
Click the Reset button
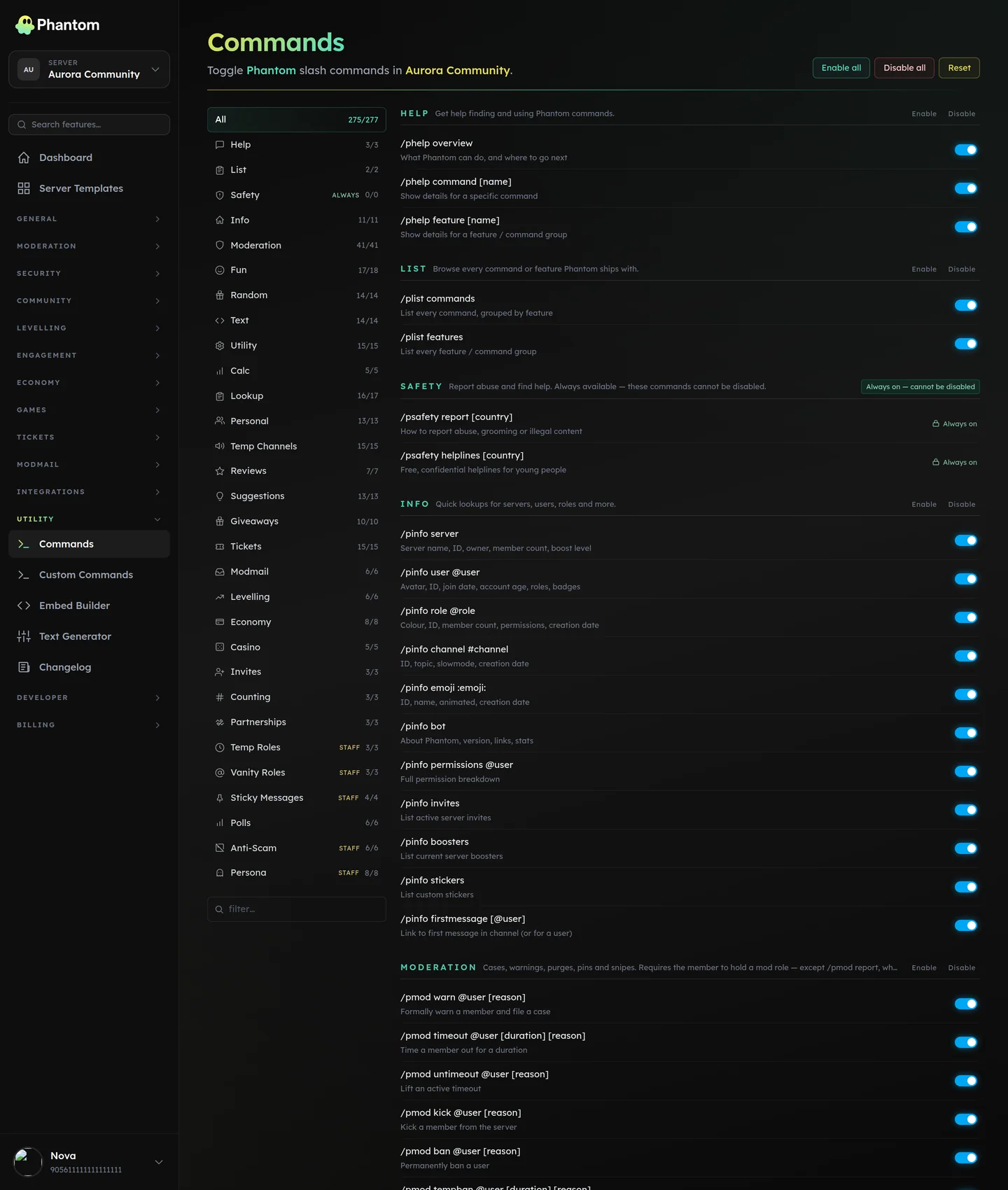959,68
